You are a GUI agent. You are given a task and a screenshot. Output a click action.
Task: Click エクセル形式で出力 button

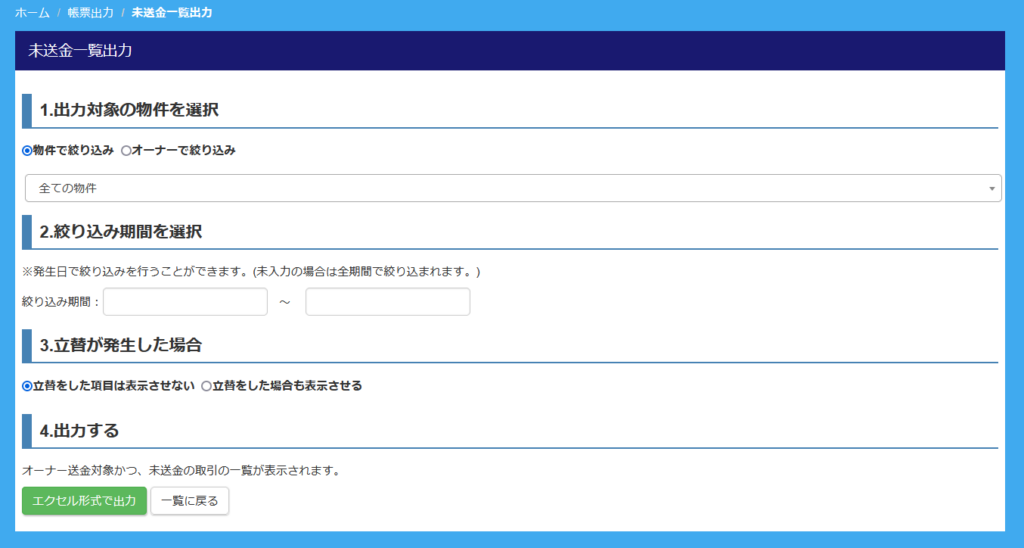[x=84, y=501]
